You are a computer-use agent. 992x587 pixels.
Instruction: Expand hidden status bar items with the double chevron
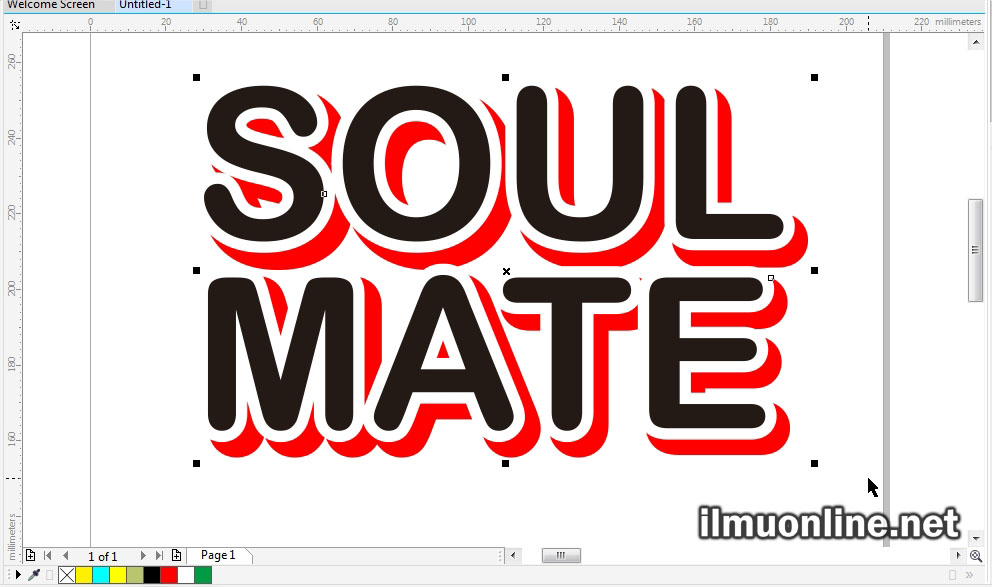pyautogui.click(x=970, y=576)
